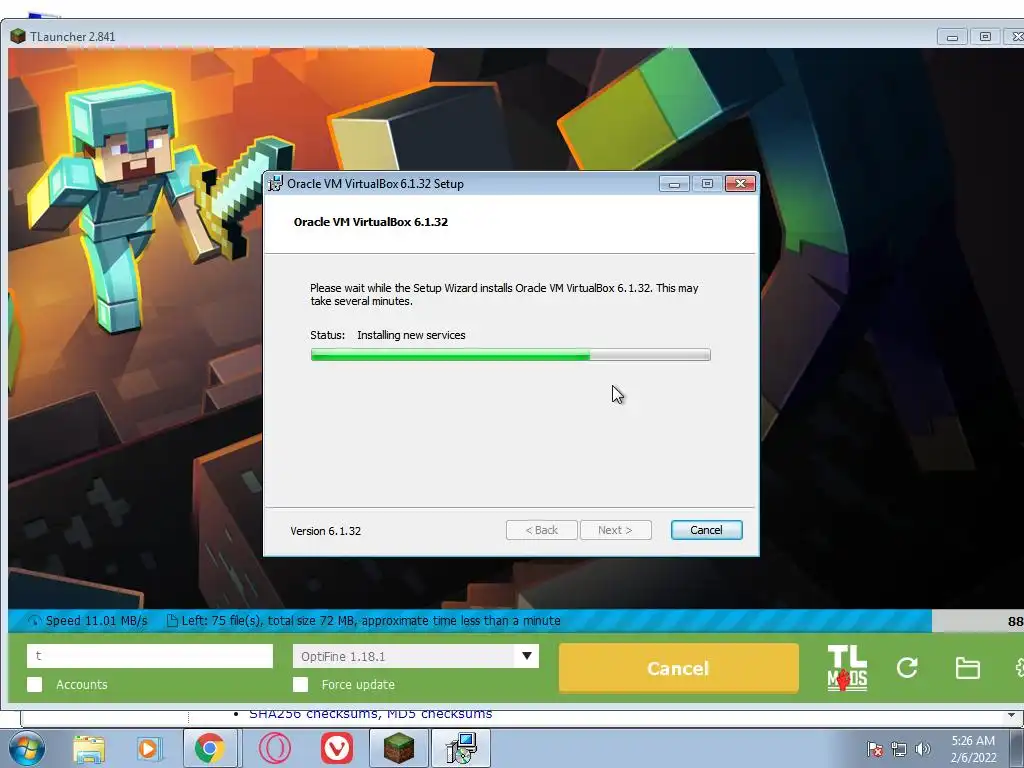This screenshot has height=768, width=1024.
Task: Click the Version 6.1.32 label in setup dialog
Action: click(x=325, y=531)
